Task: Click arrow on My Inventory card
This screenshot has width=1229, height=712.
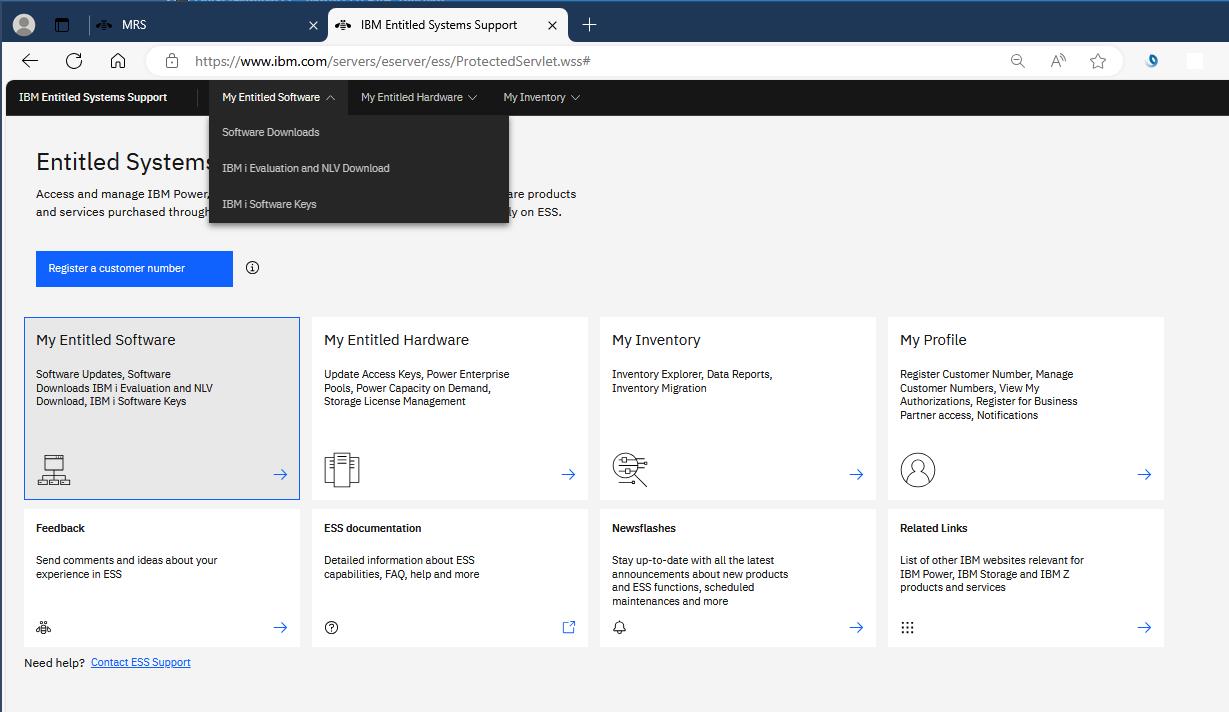Action: (x=856, y=475)
